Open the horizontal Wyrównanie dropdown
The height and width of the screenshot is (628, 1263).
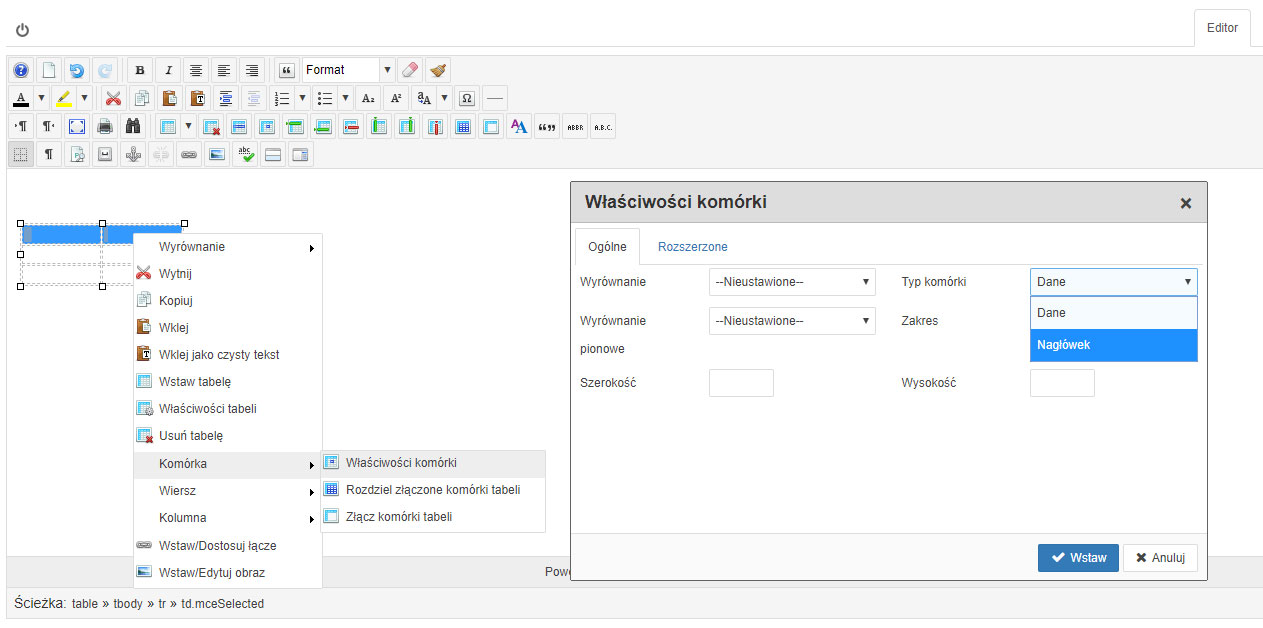[x=792, y=282]
